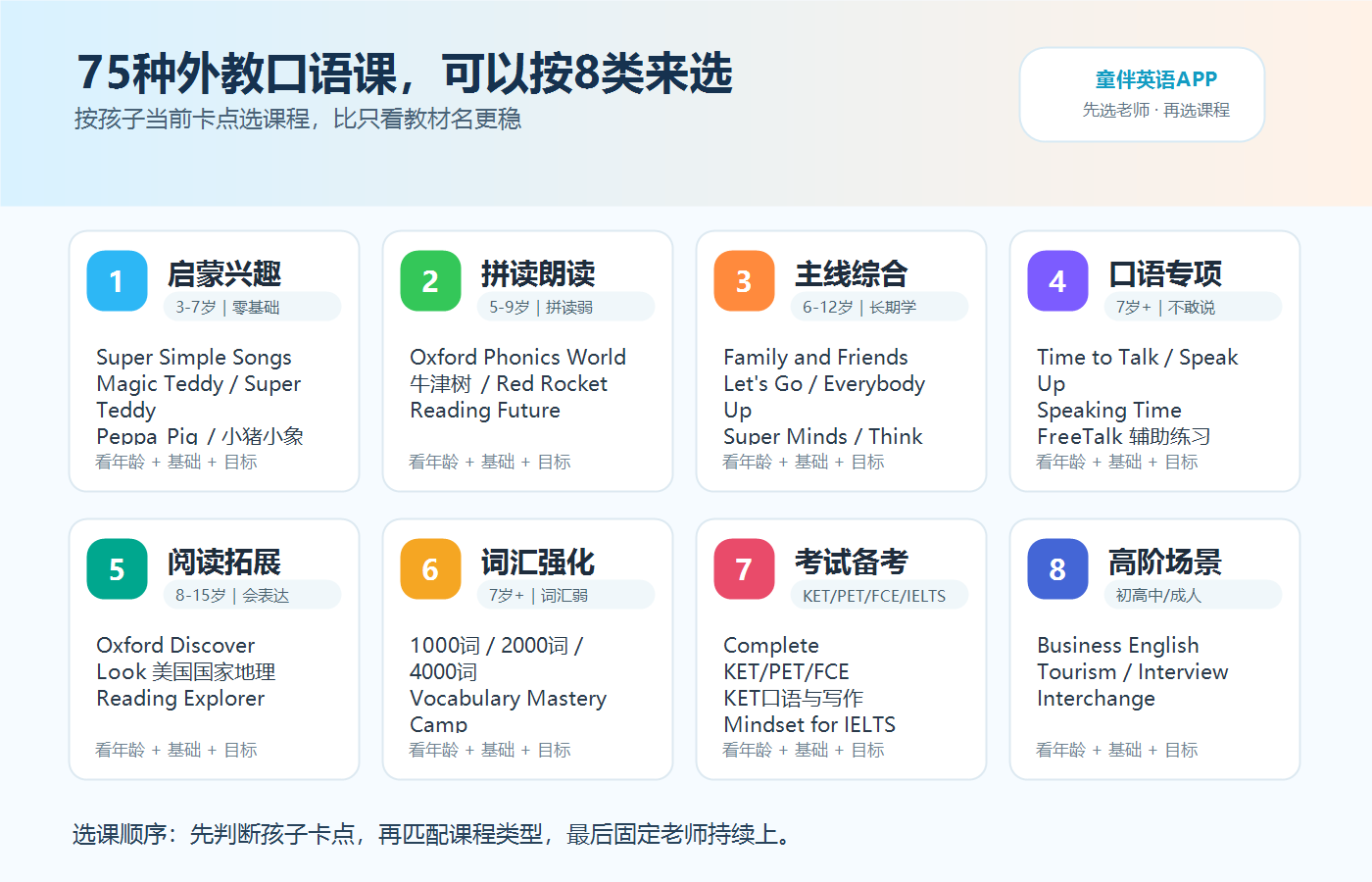Image resolution: width=1372 pixels, height=882 pixels.
Task: Click the blue number 1 badge
Action: [117, 281]
